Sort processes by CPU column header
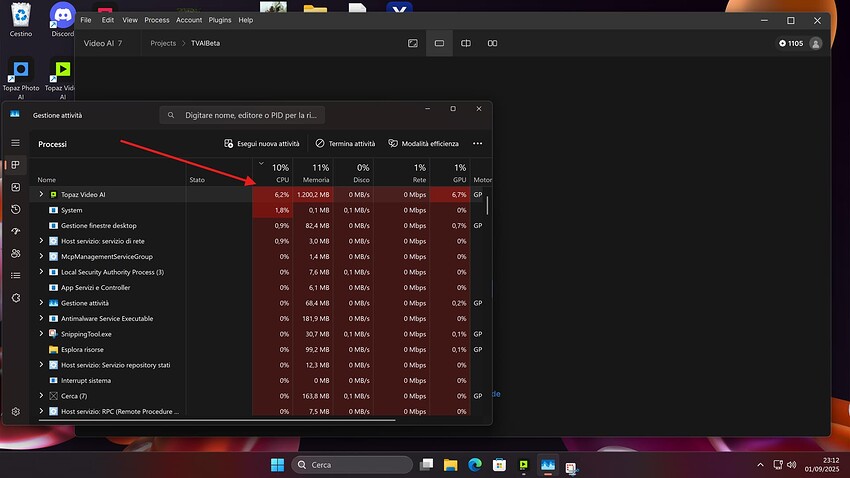 pos(273,172)
